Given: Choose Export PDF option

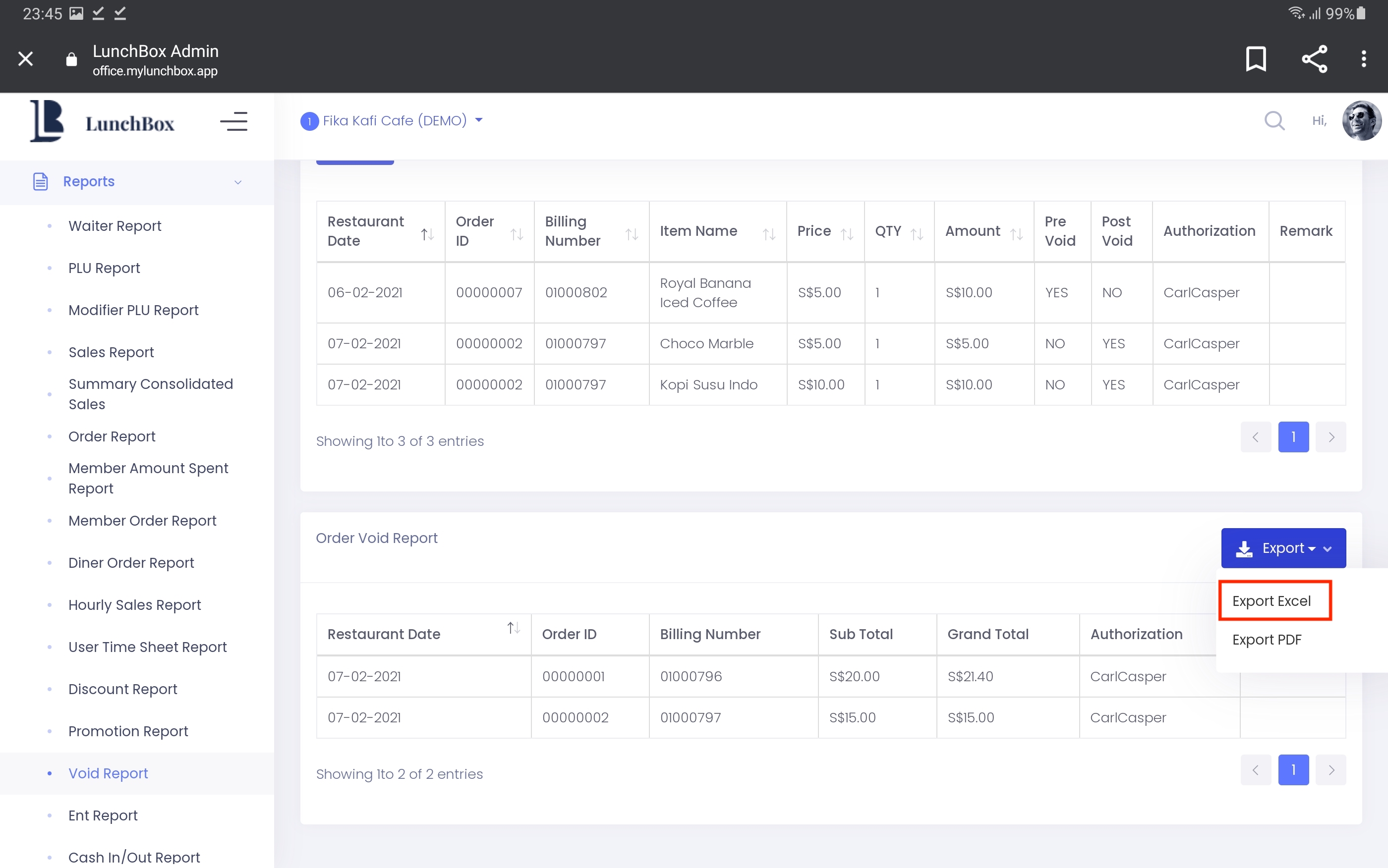Looking at the screenshot, I should click(x=1266, y=639).
